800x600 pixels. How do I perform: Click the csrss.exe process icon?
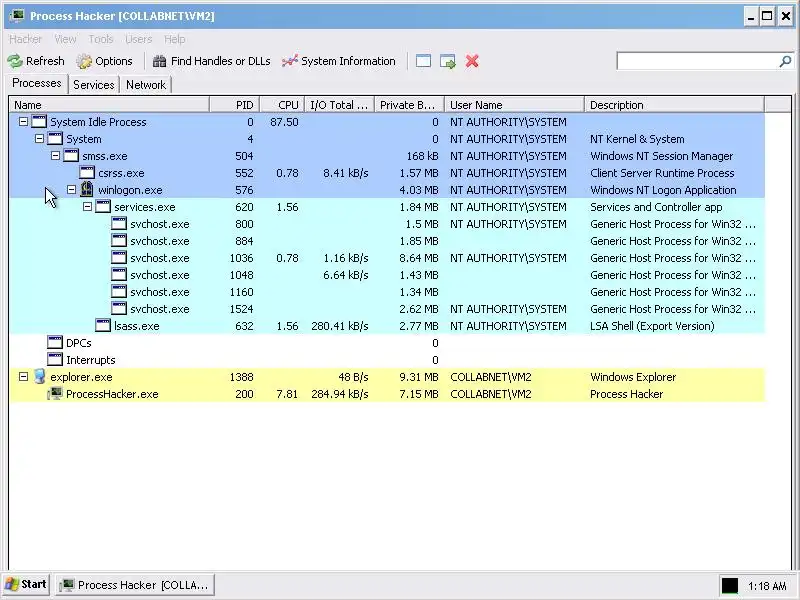[87, 173]
